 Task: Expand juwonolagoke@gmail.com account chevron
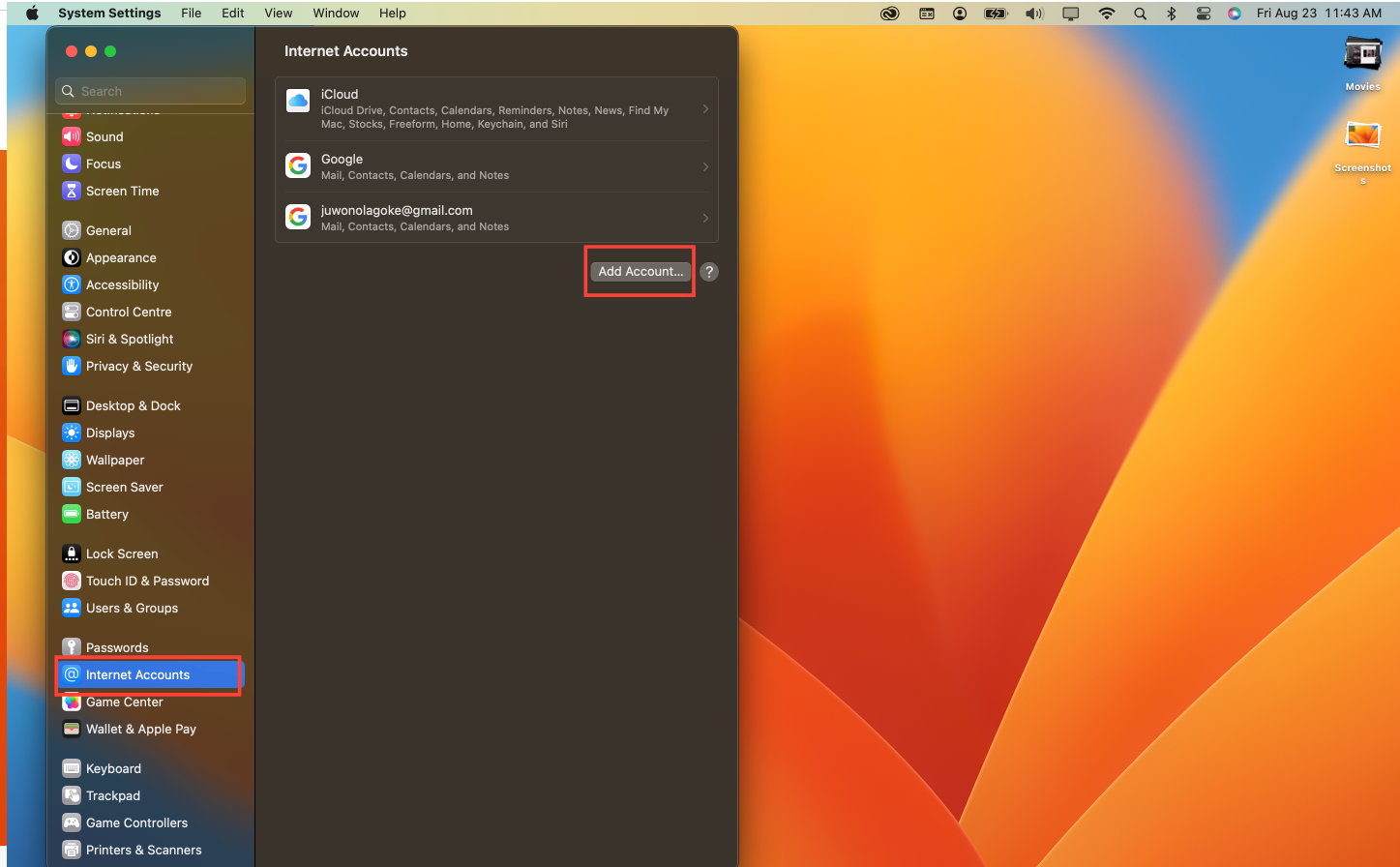[x=705, y=218]
